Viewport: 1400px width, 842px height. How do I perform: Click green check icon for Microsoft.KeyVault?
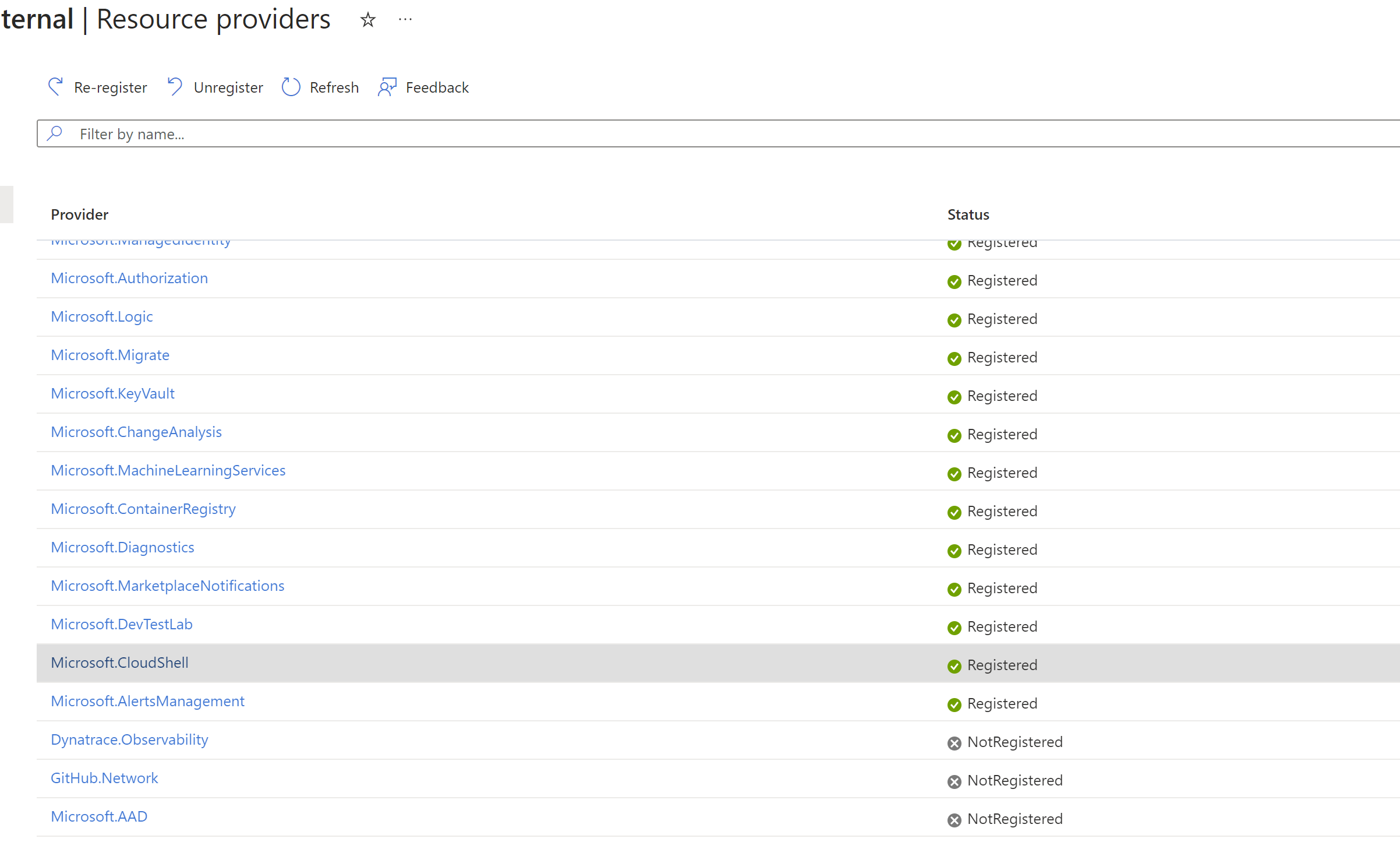click(x=954, y=397)
